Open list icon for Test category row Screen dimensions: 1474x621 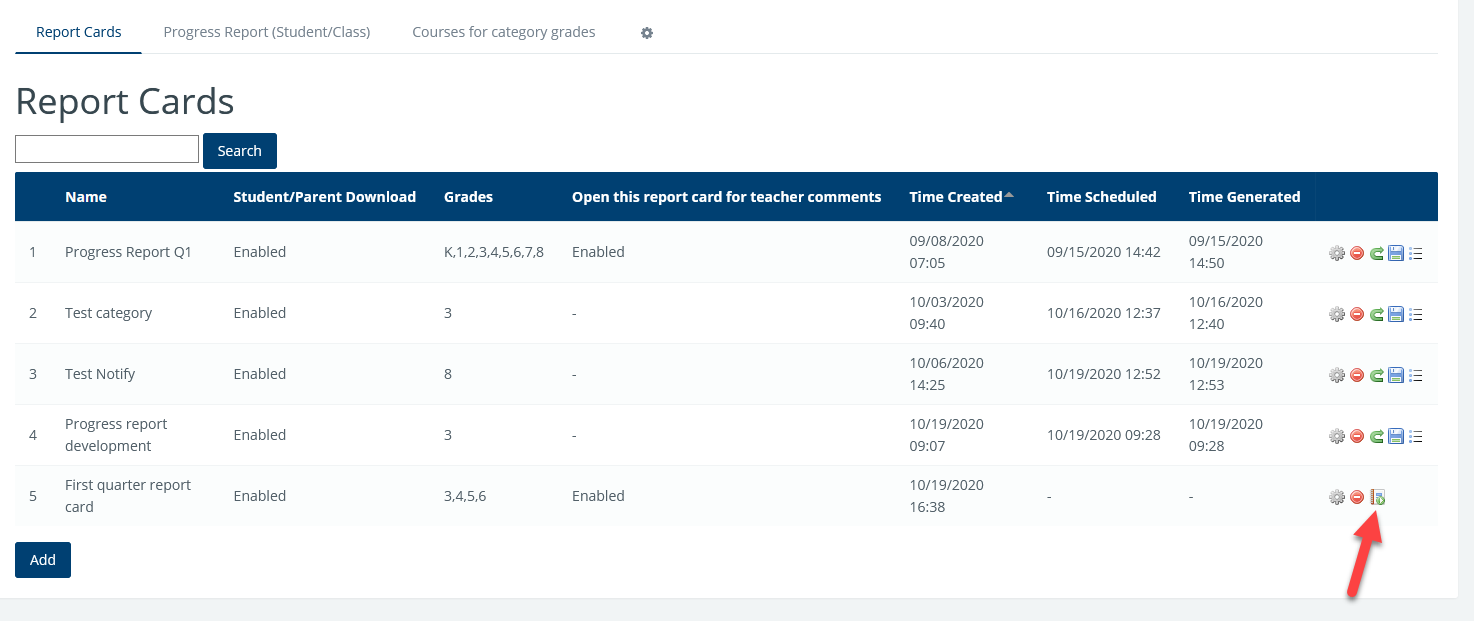(1416, 315)
